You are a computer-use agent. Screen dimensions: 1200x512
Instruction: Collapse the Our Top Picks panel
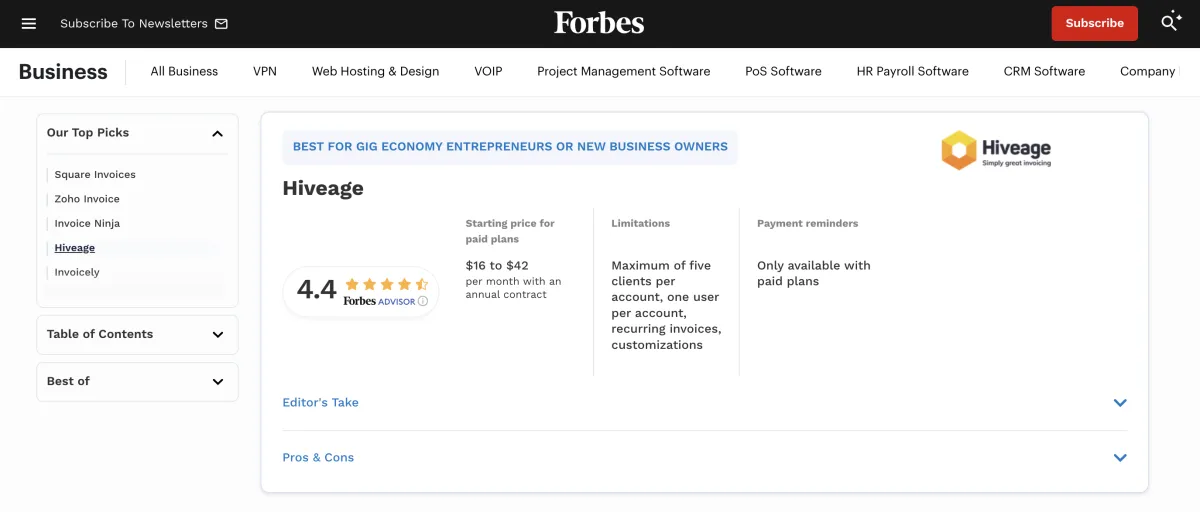[x=217, y=133]
